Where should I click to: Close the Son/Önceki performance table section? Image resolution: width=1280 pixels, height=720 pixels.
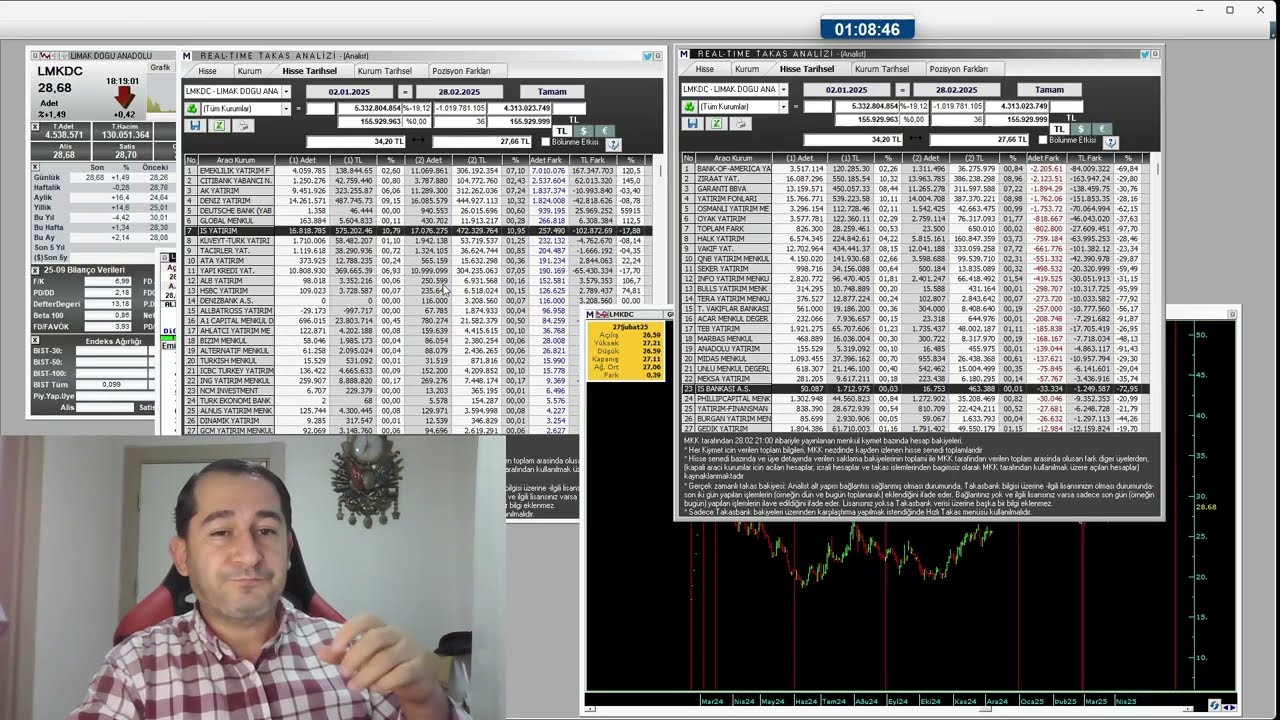(x=36, y=168)
